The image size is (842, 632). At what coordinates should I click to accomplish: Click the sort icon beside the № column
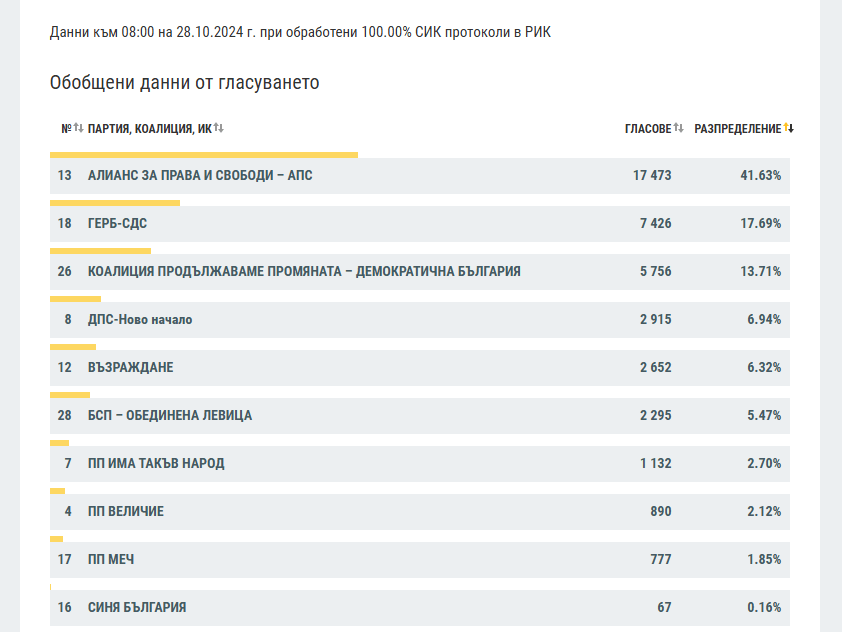pos(78,128)
